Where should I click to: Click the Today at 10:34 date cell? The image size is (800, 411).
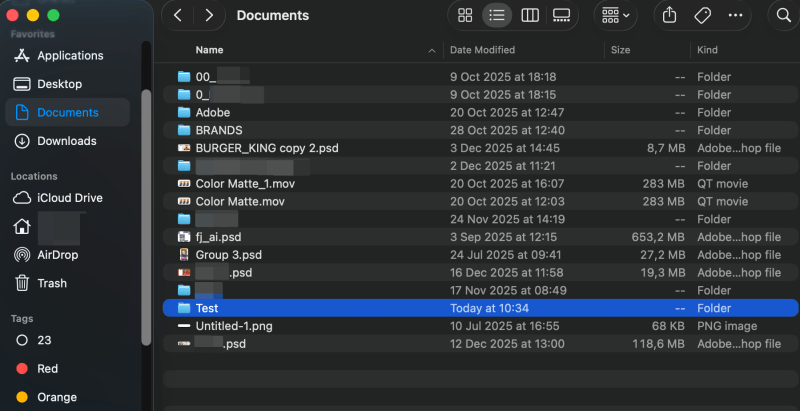[489, 308]
